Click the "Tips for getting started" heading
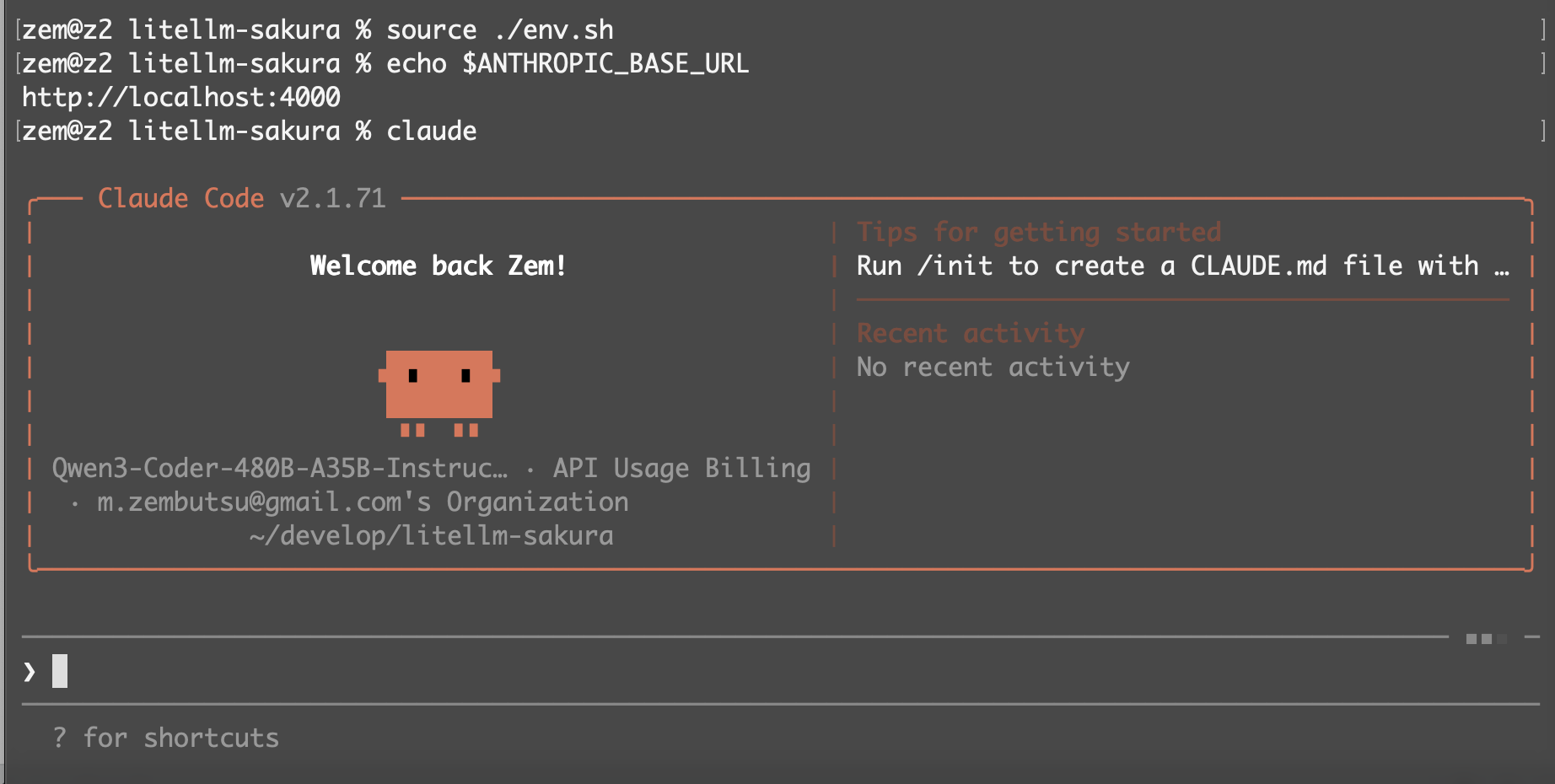 point(1038,233)
